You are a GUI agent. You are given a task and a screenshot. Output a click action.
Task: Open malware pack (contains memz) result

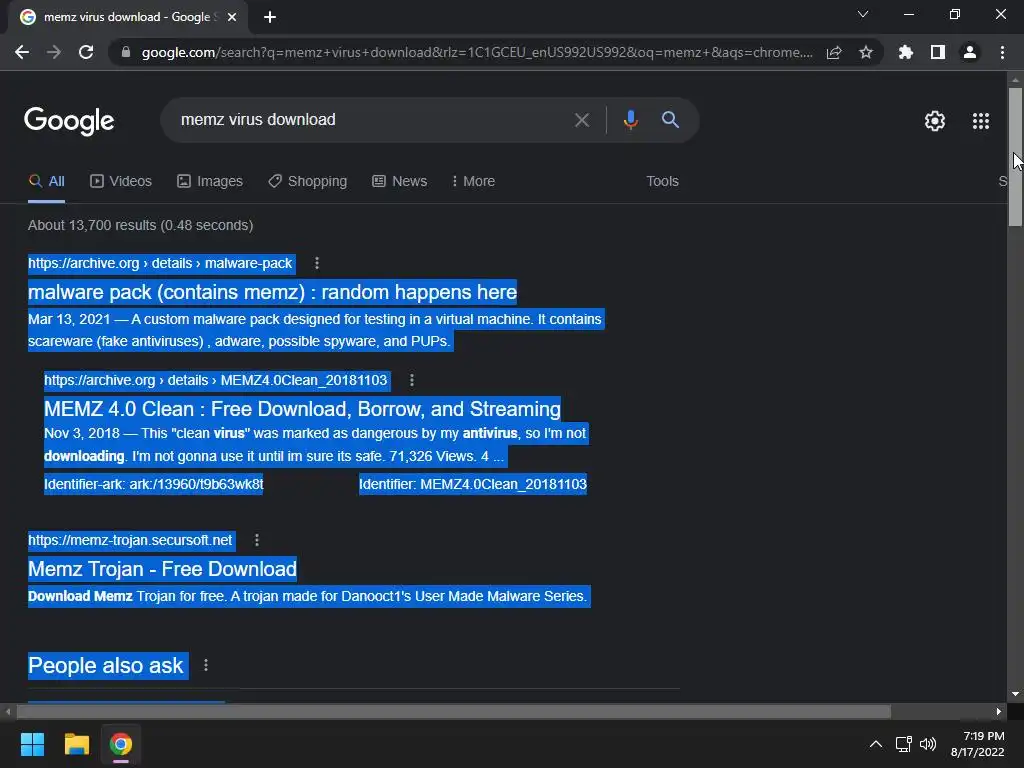tap(272, 292)
